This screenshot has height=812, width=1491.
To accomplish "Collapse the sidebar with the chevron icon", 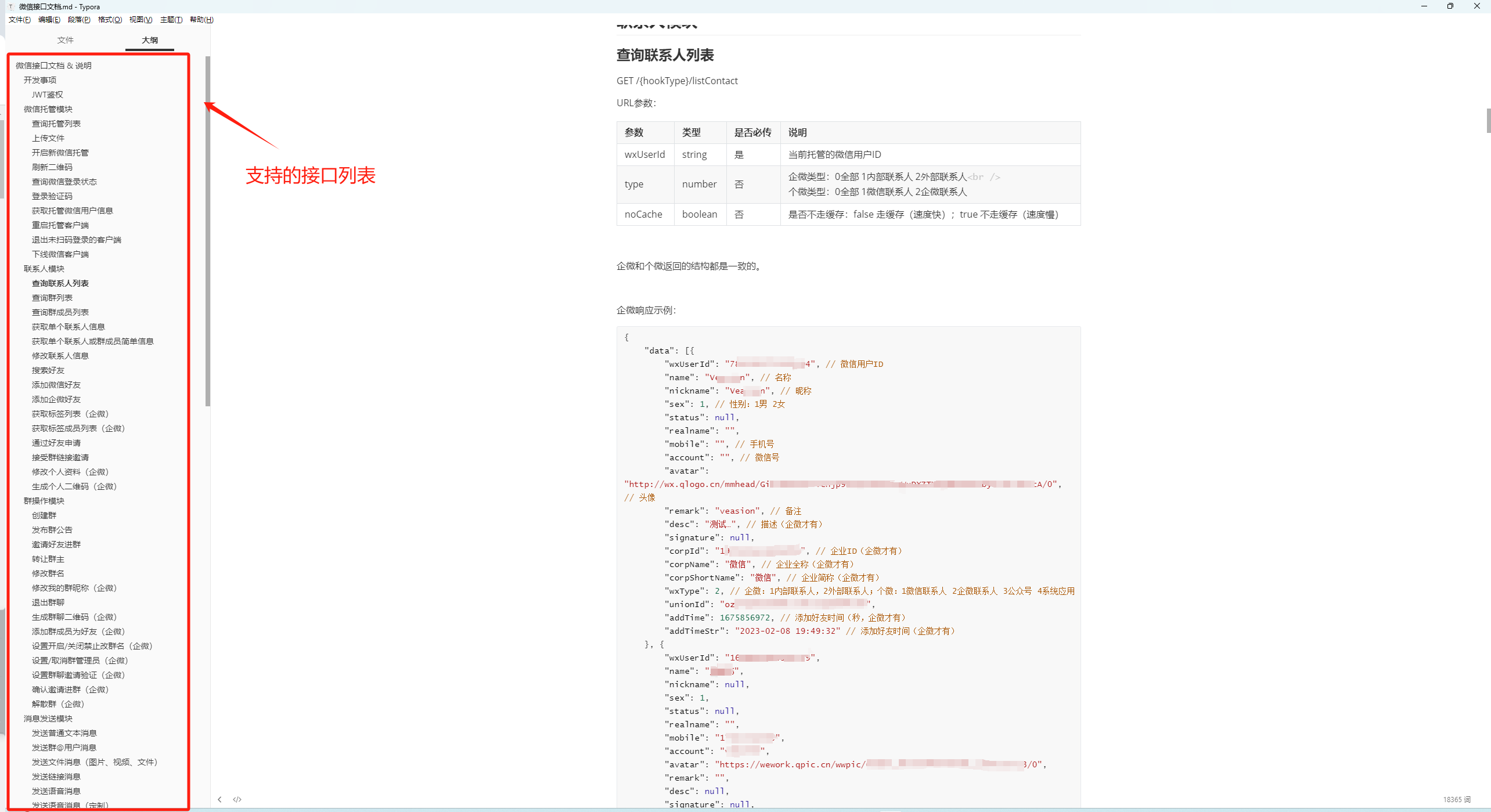I will 219,799.
